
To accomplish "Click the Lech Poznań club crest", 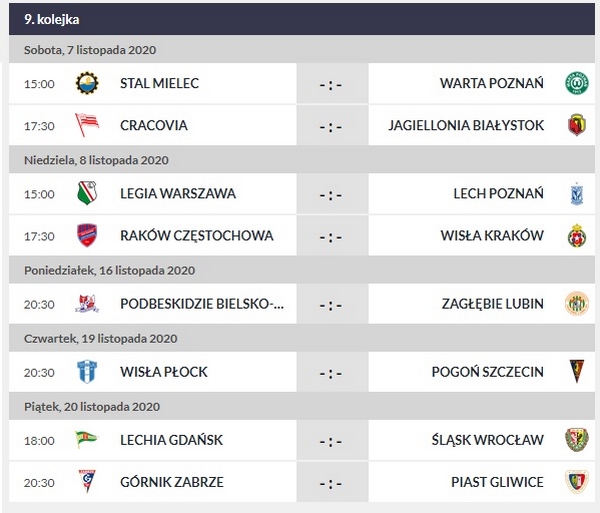I will (x=576, y=193).
